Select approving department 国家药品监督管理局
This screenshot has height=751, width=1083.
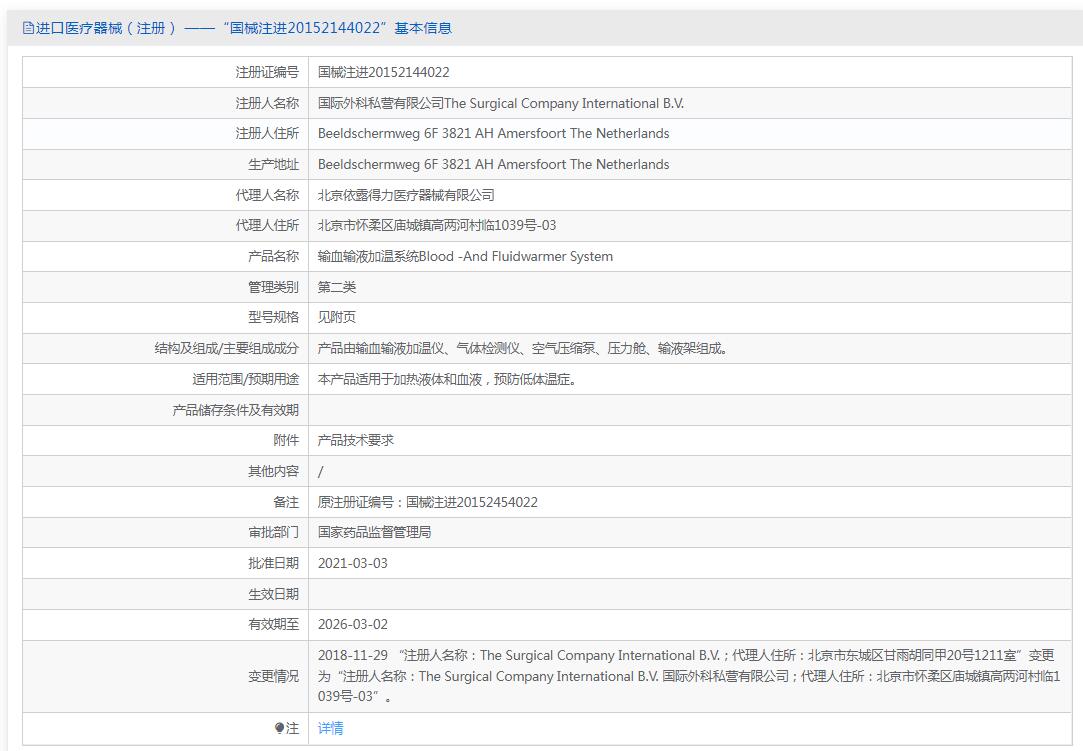click(x=374, y=532)
